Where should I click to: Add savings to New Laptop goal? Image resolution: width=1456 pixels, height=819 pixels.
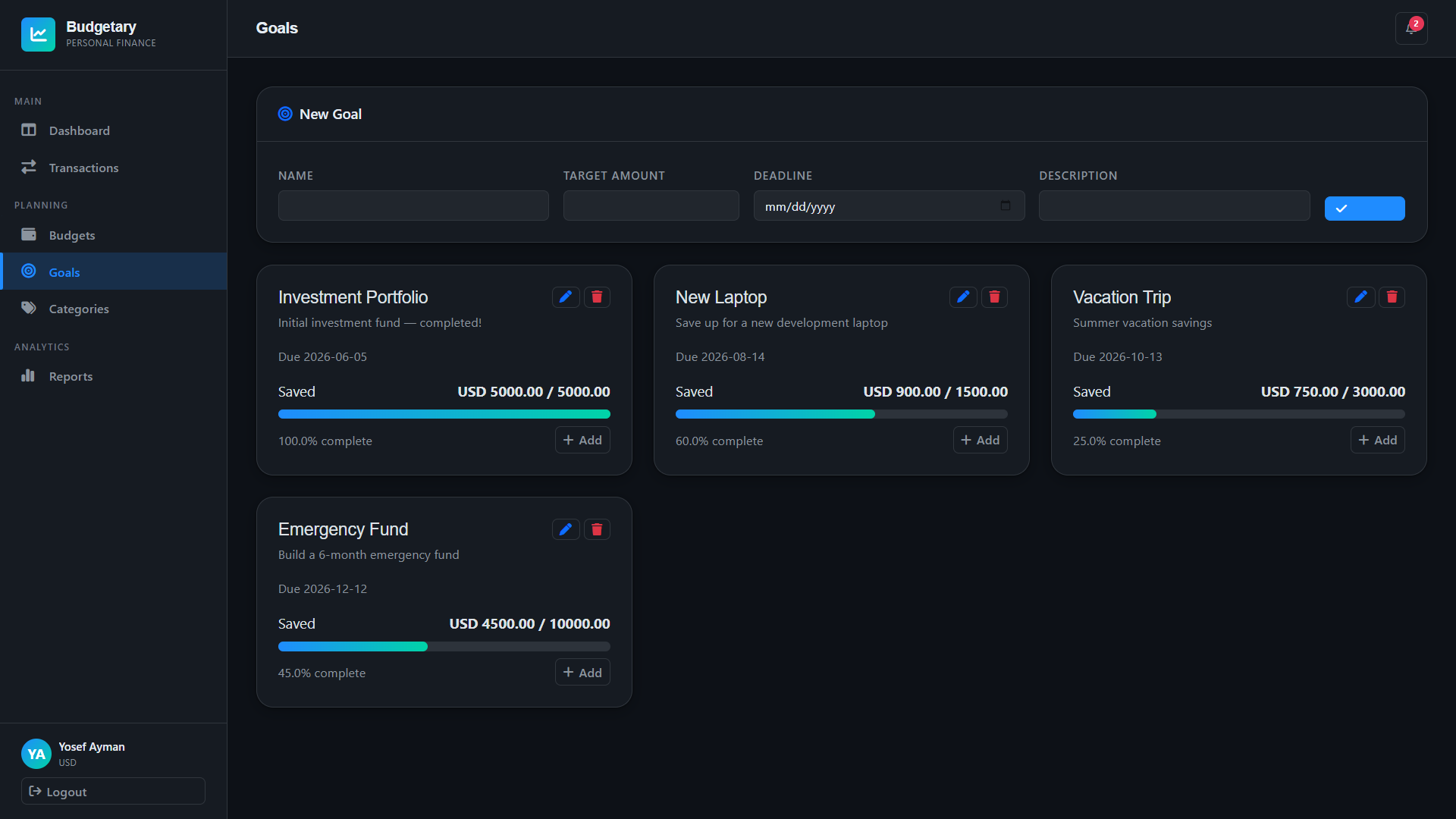980,440
